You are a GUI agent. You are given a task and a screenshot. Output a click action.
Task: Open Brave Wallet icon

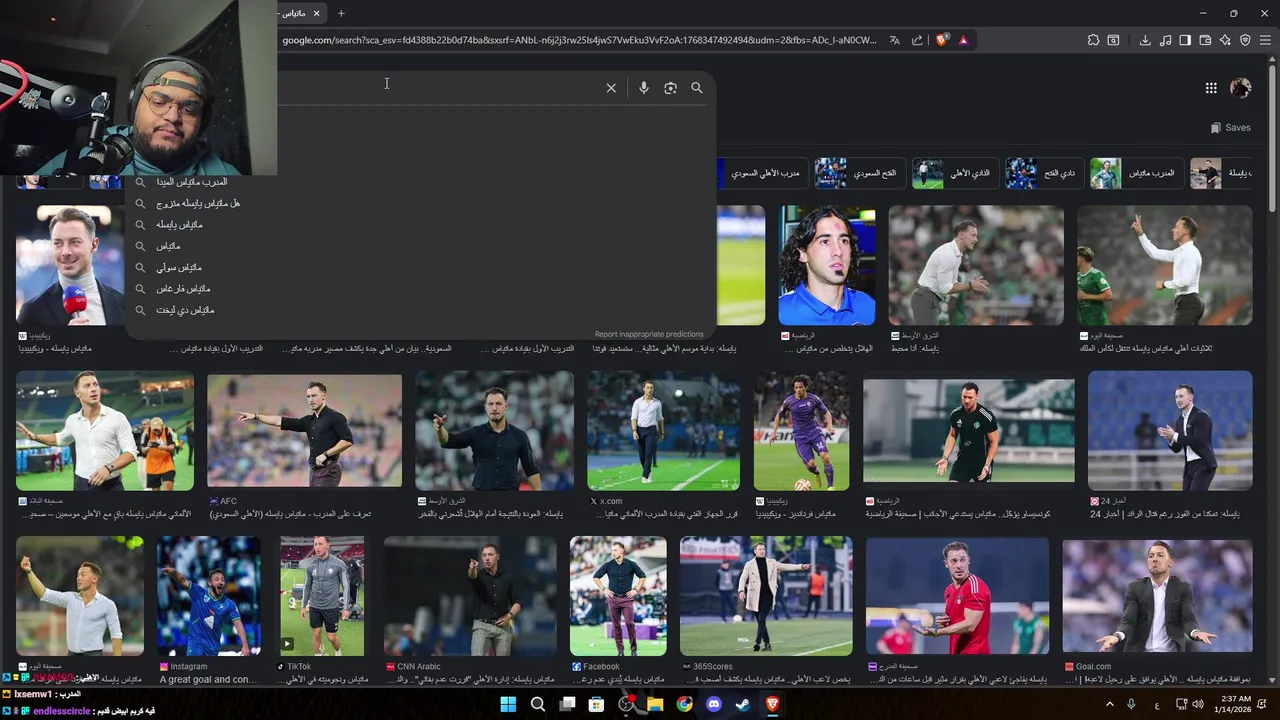tap(1205, 40)
